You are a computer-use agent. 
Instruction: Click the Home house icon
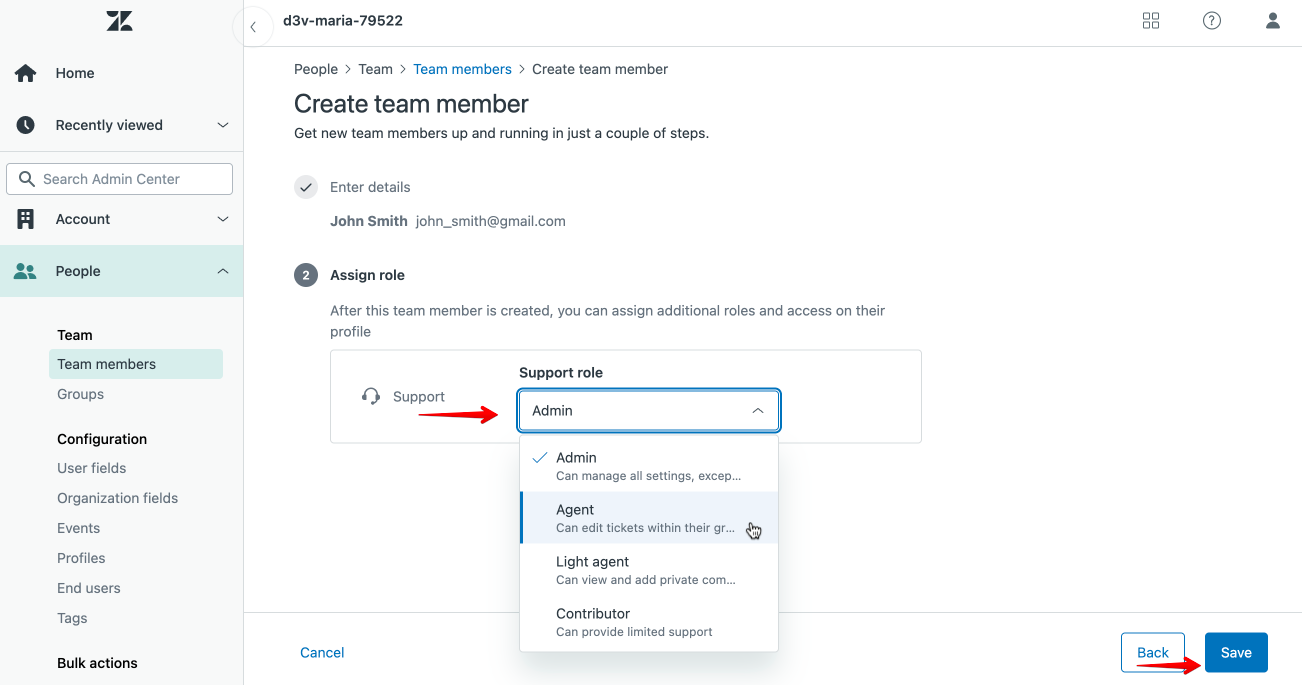[26, 73]
